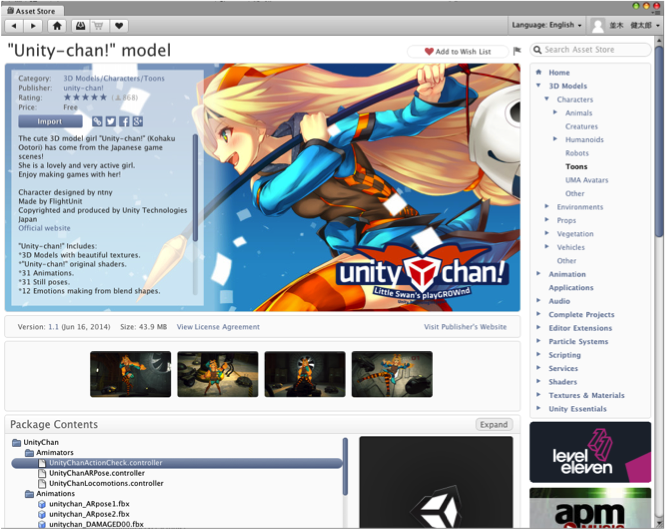Click version 1.1 link

pyautogui.click(x=53, y=327)
